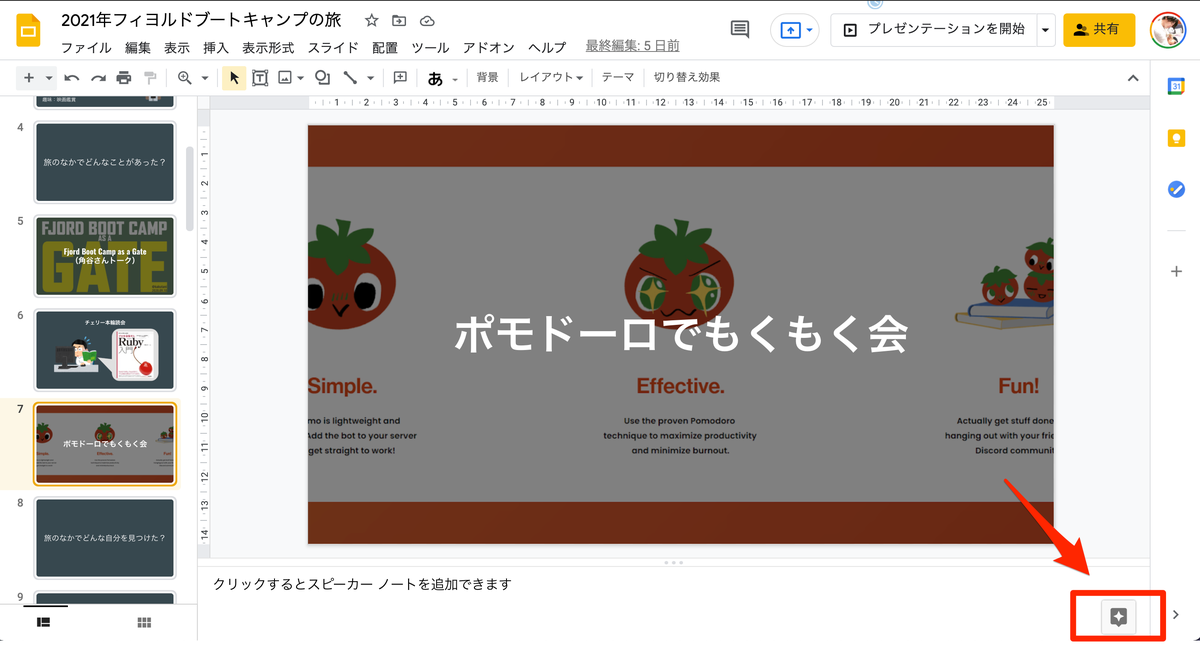This screenshot has width=1200, height=659.
Task: Select the shape tool
Action: click(322, 78)
